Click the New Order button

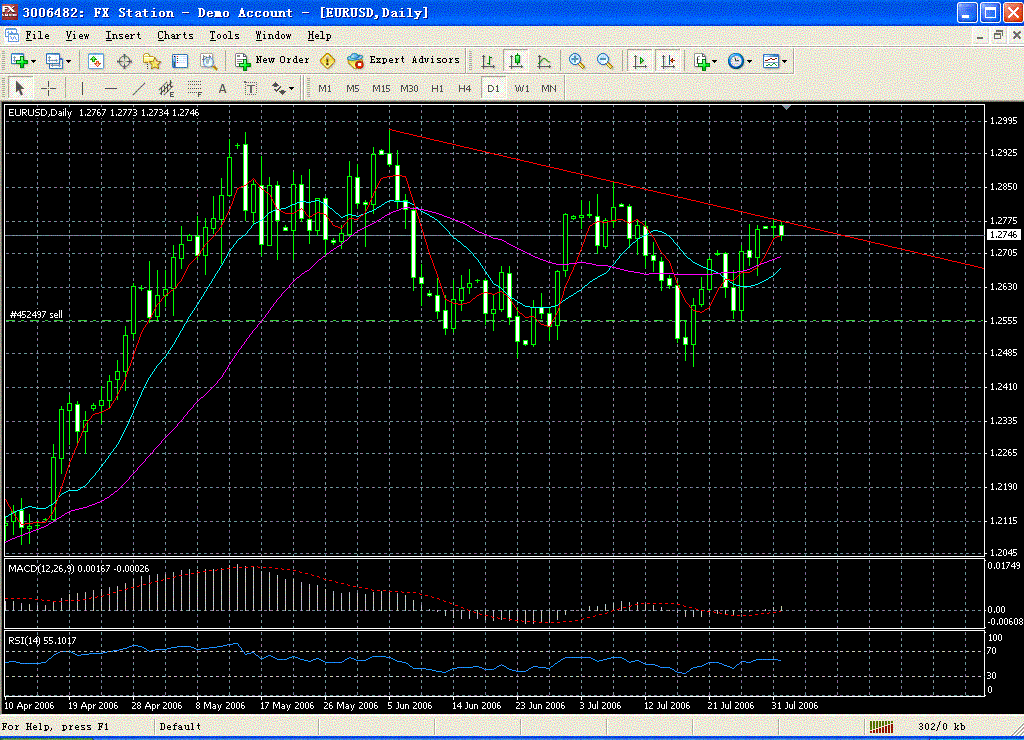coord(272,60)
